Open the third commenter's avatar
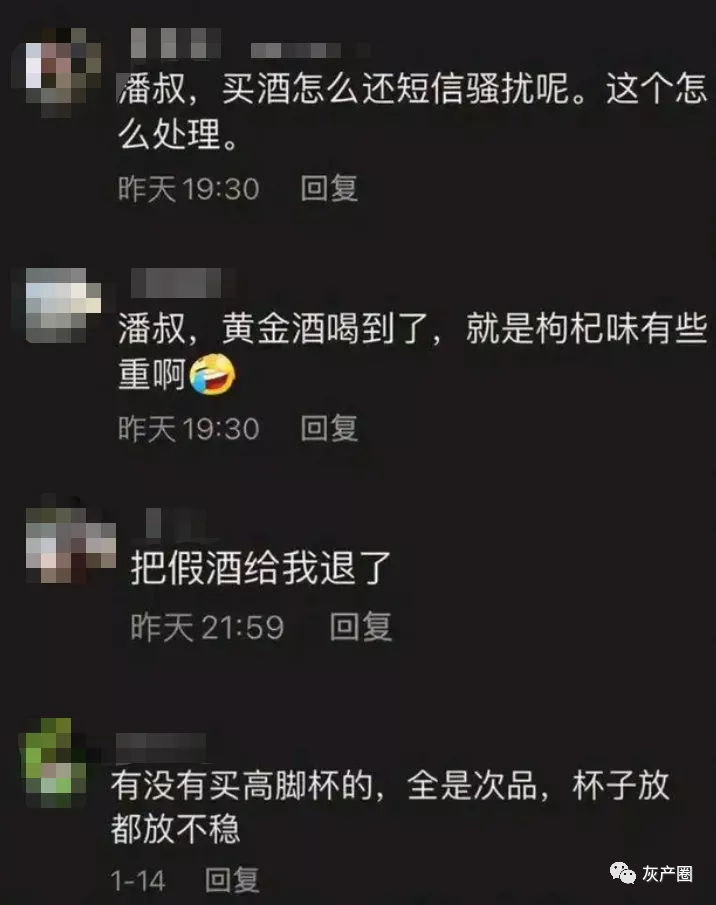This screenshot has height=905, width=716. pyautogui.click(x=70, y=543)
